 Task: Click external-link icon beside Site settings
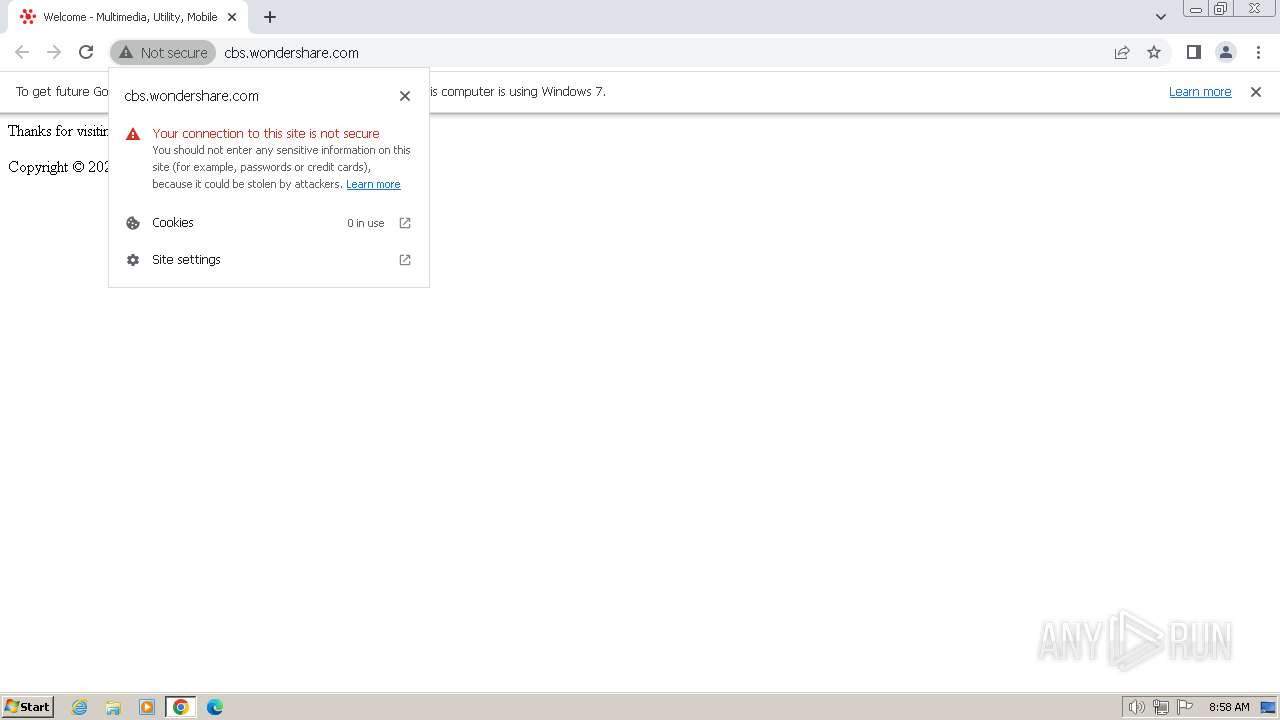(405, 260)
